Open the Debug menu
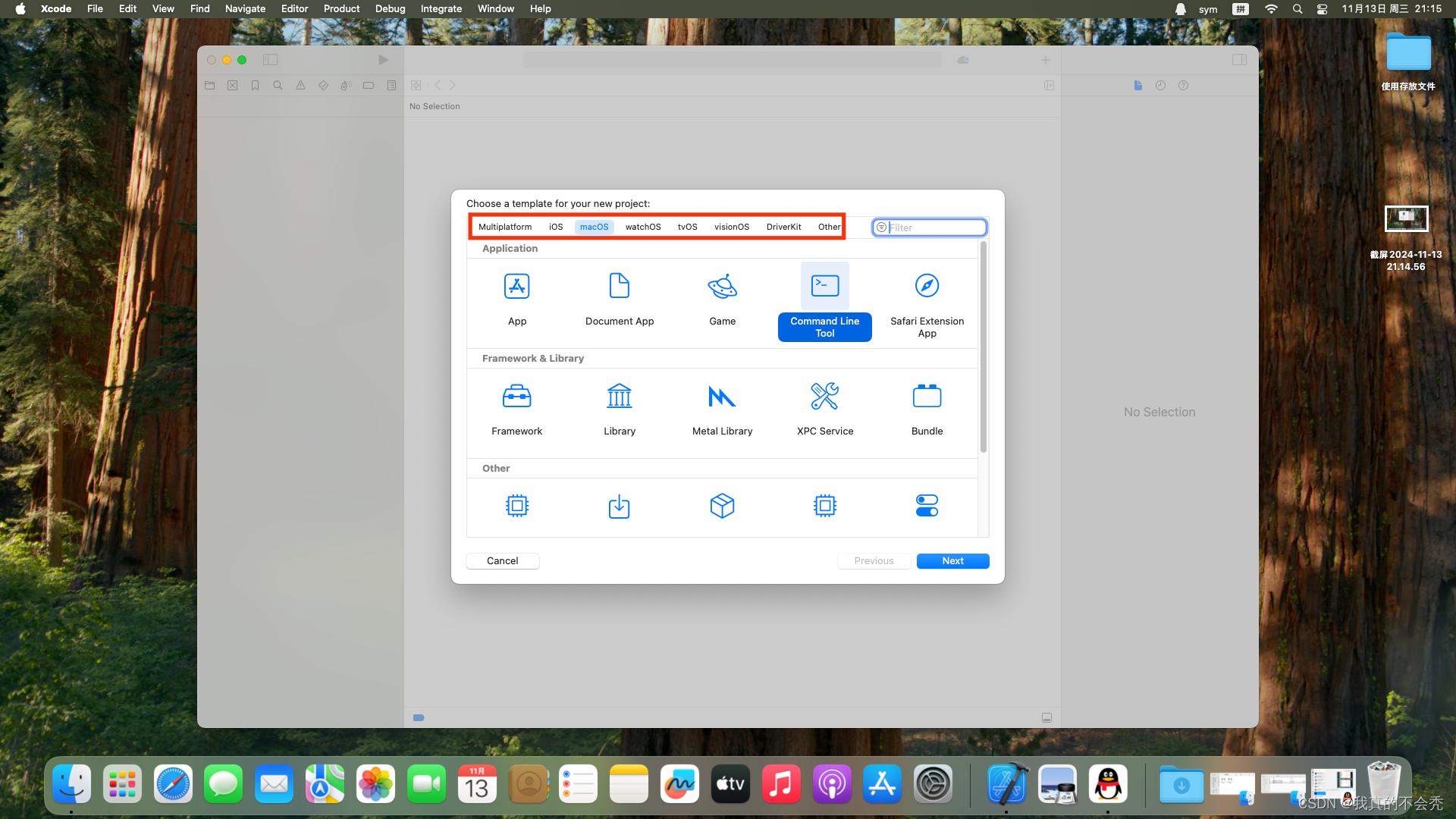 (x=391, y=9)
